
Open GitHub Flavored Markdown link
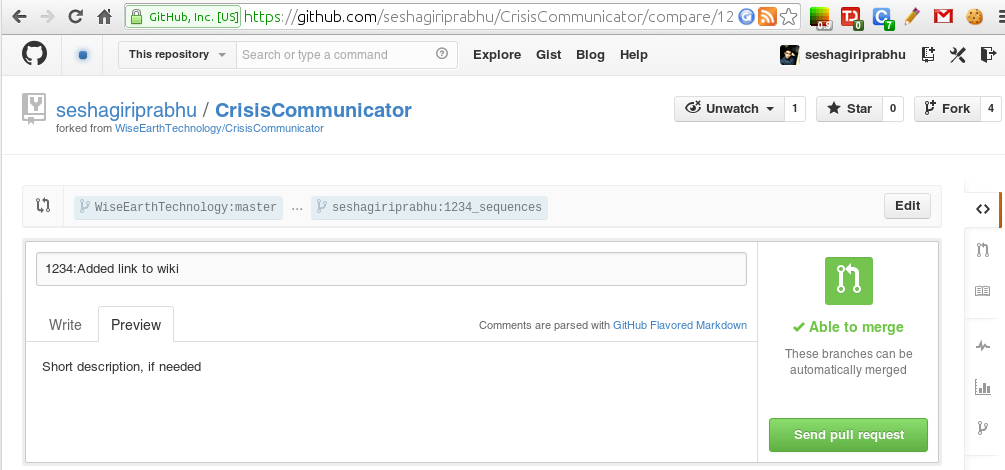(679, 325)
